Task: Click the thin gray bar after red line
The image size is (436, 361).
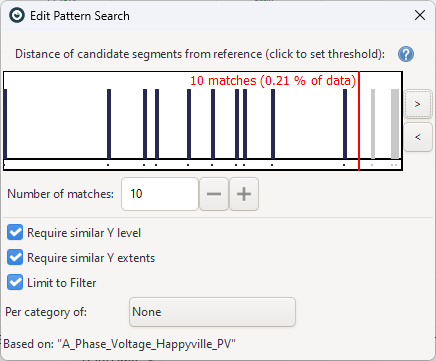Action: [373, 124]
